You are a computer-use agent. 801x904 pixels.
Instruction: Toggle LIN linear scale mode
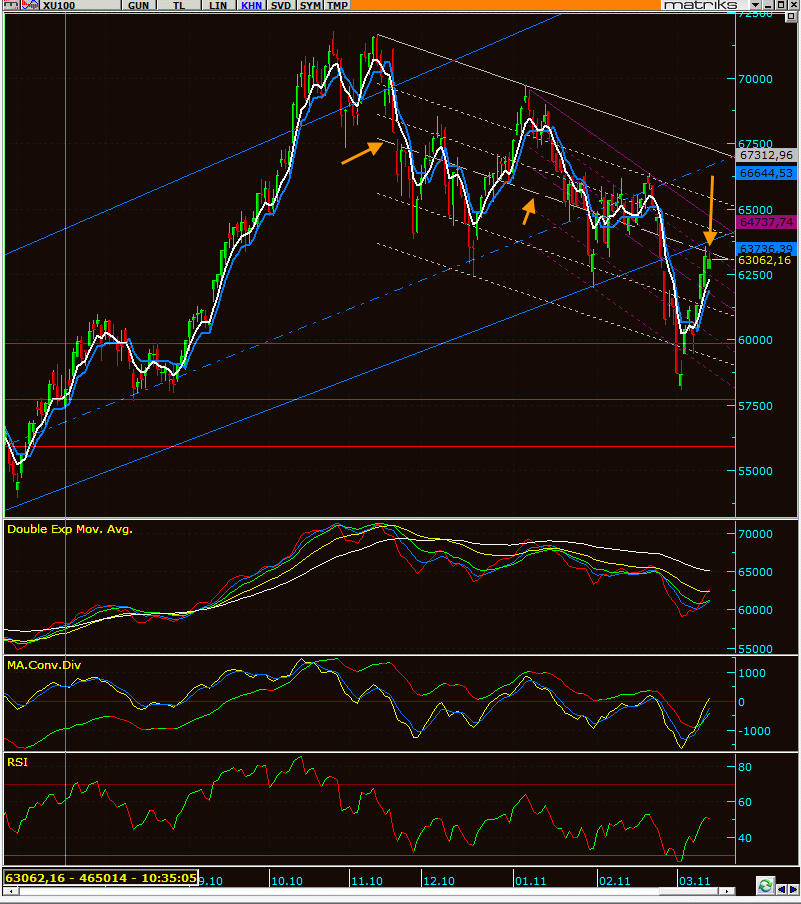tap(217, 6)
